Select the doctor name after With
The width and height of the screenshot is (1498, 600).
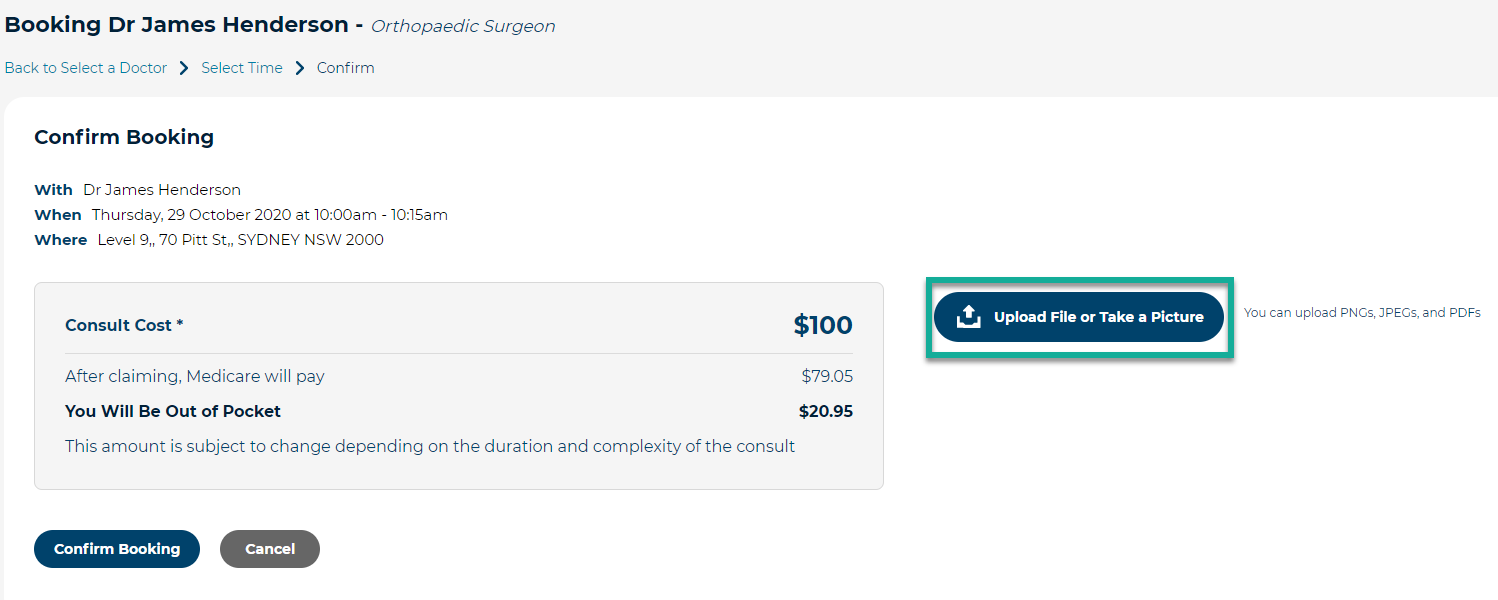[x=162, y=190]
